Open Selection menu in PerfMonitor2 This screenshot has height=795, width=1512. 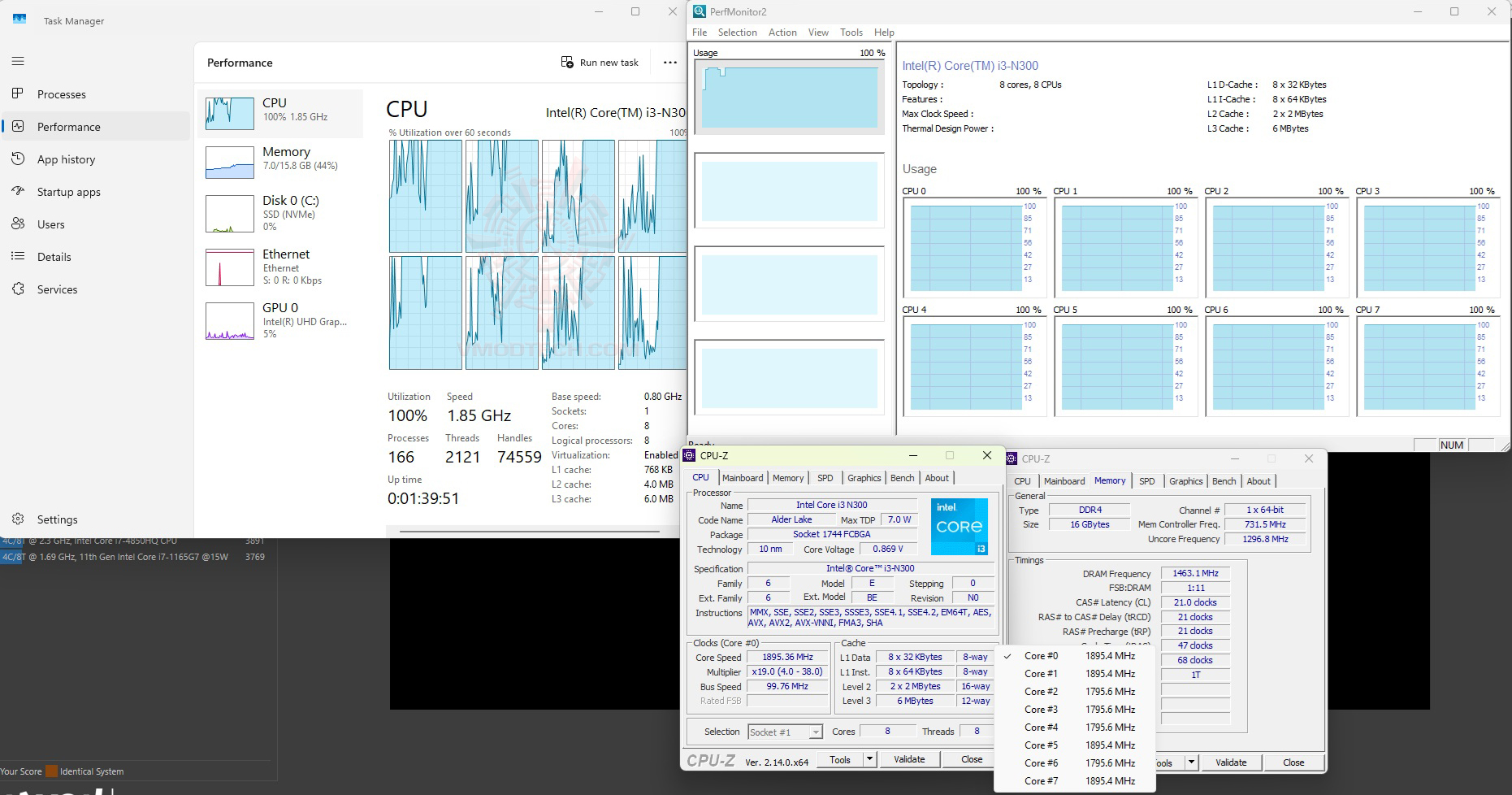point(737,33)
